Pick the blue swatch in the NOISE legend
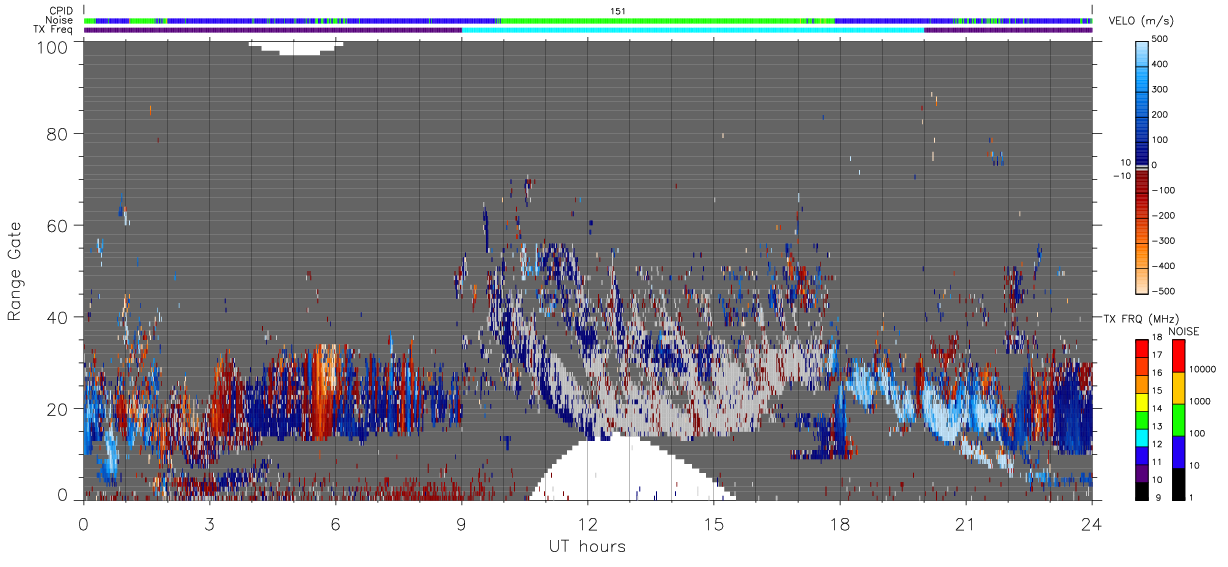The image size is (1228, 567). 1178,451
